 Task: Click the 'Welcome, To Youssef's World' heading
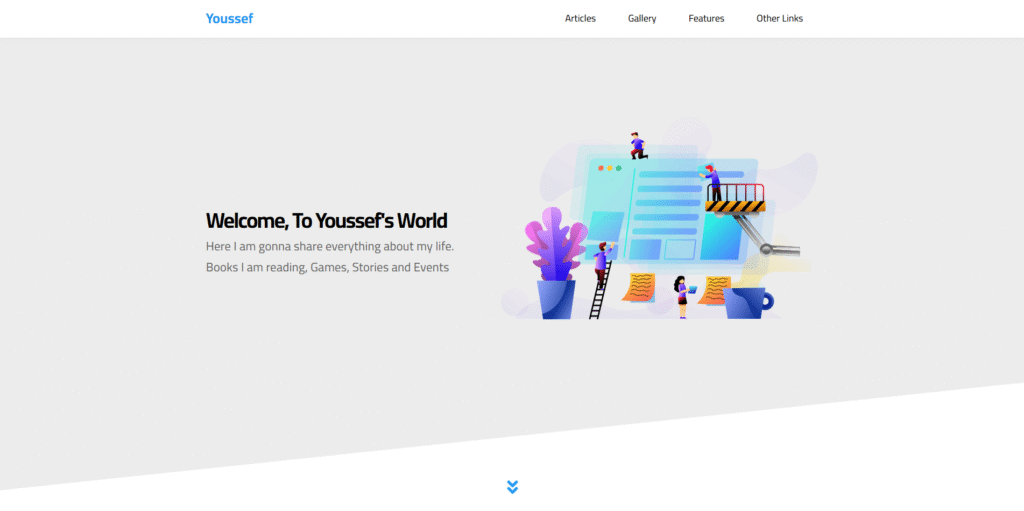click(326, 221)
